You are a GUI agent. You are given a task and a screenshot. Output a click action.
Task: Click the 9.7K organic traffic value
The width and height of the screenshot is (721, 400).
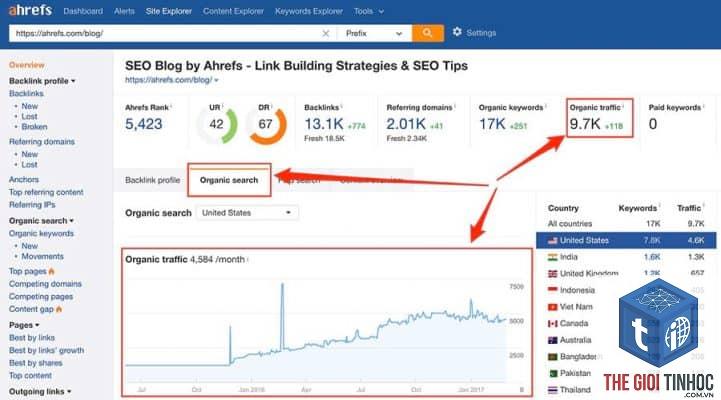[585, 124]
